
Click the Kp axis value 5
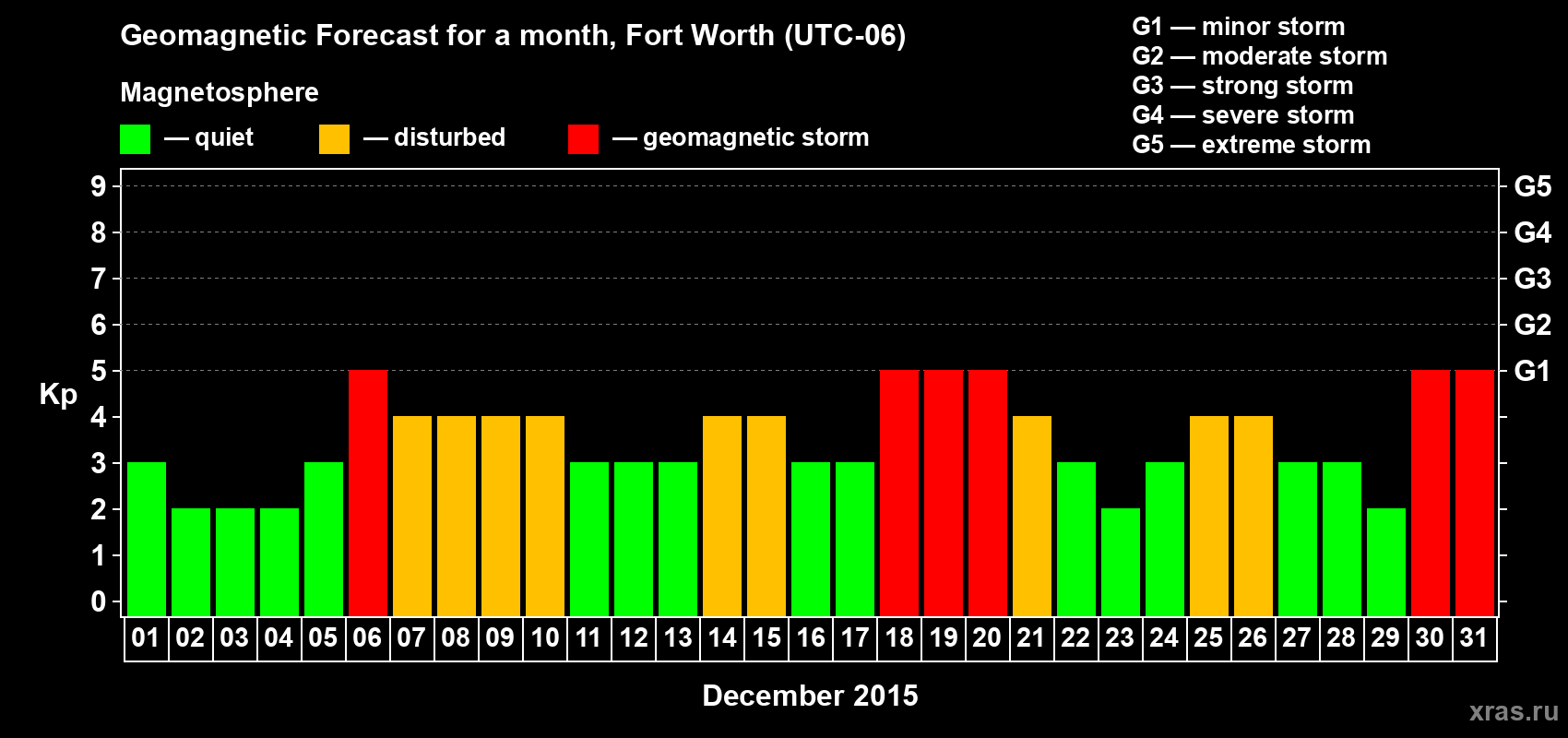[x=99, y=371]
